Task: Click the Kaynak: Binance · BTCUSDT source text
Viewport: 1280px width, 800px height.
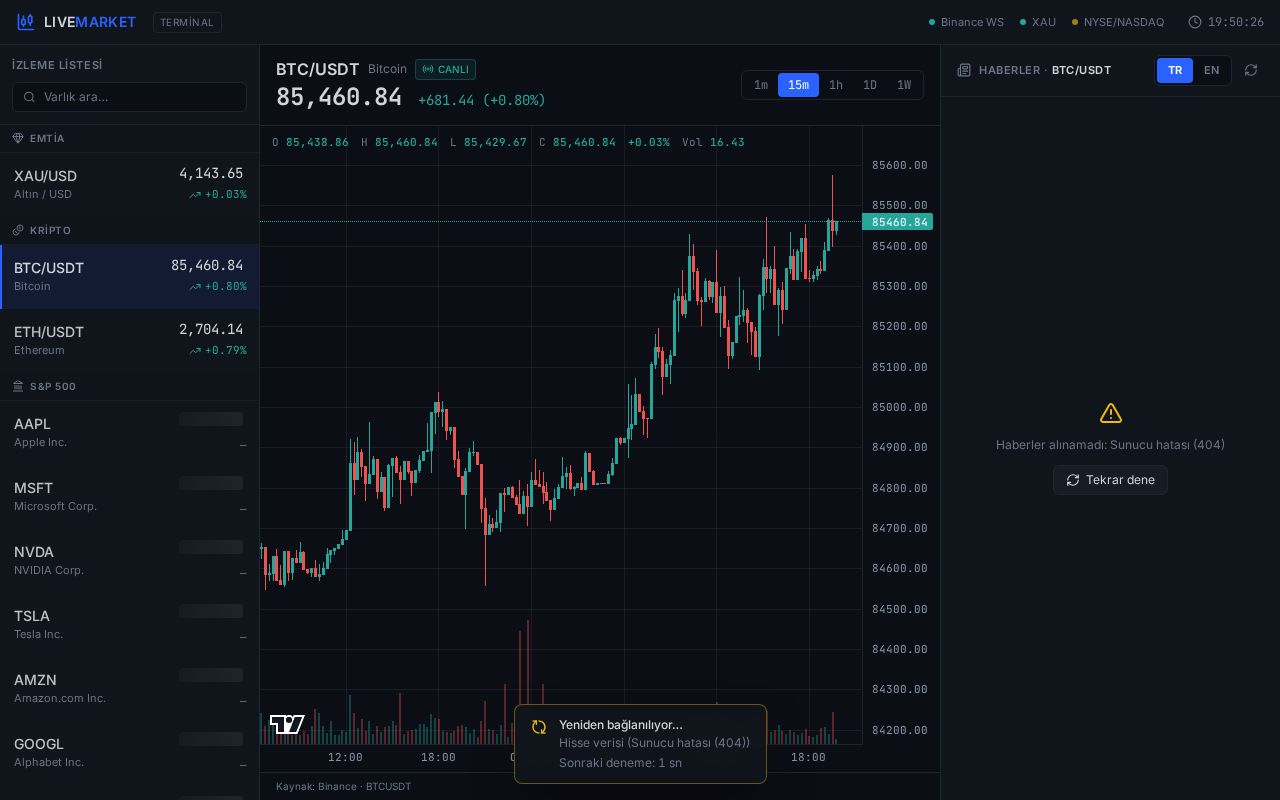Action: tap(343, 786)
